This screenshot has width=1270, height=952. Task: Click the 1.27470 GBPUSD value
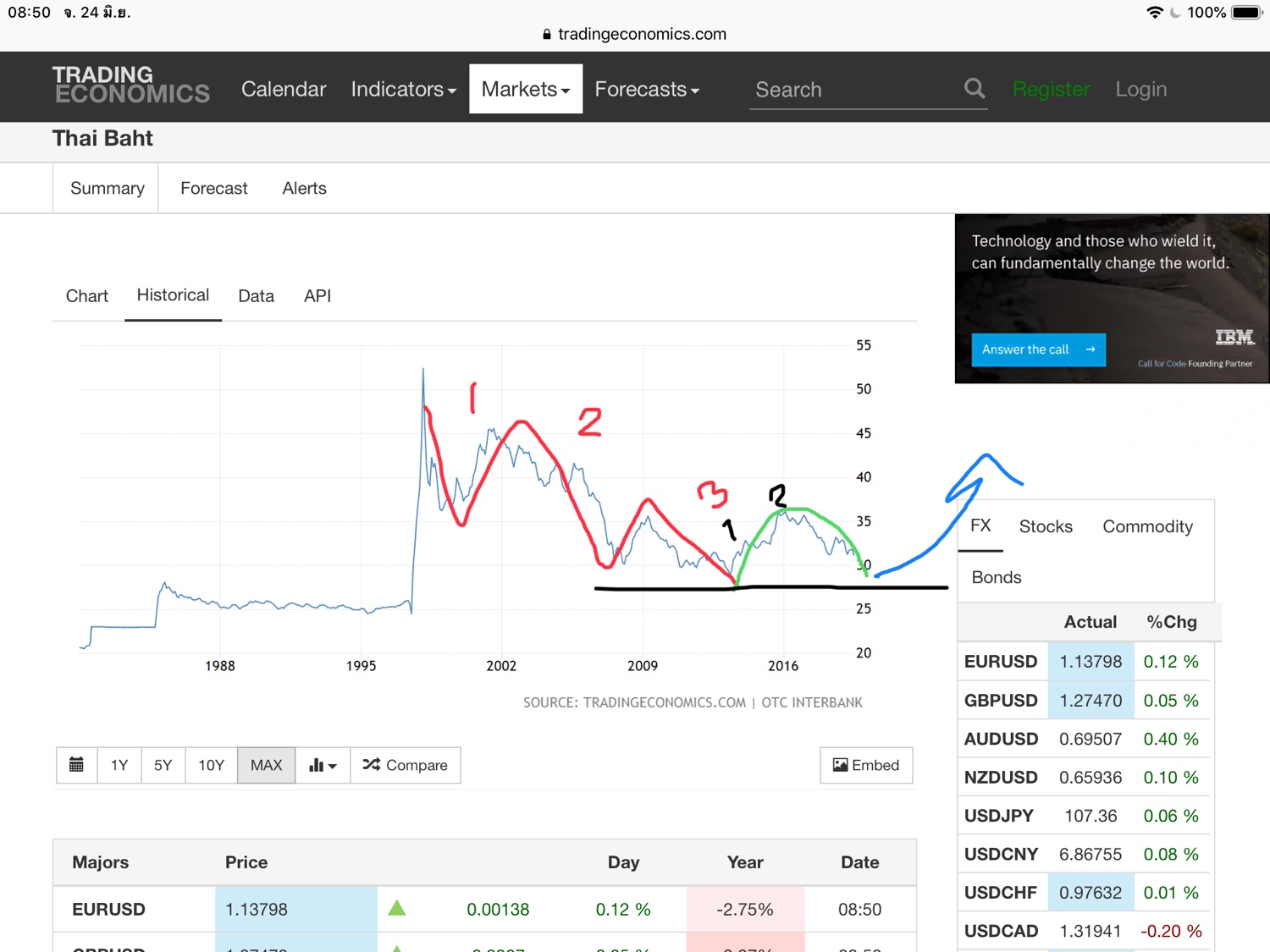(1091, 701)
